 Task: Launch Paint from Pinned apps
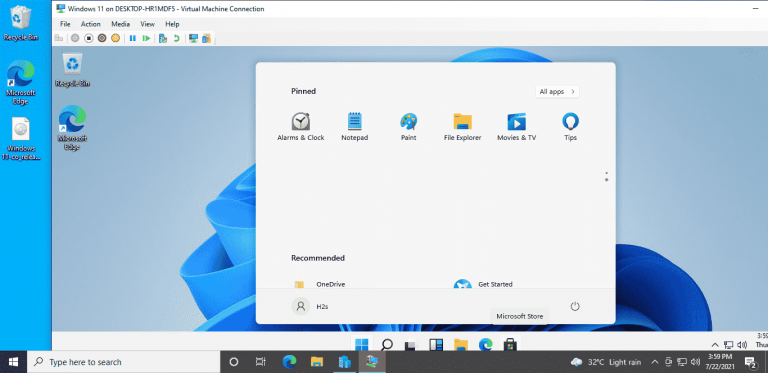pyautogui.click(x=408, y=127)
